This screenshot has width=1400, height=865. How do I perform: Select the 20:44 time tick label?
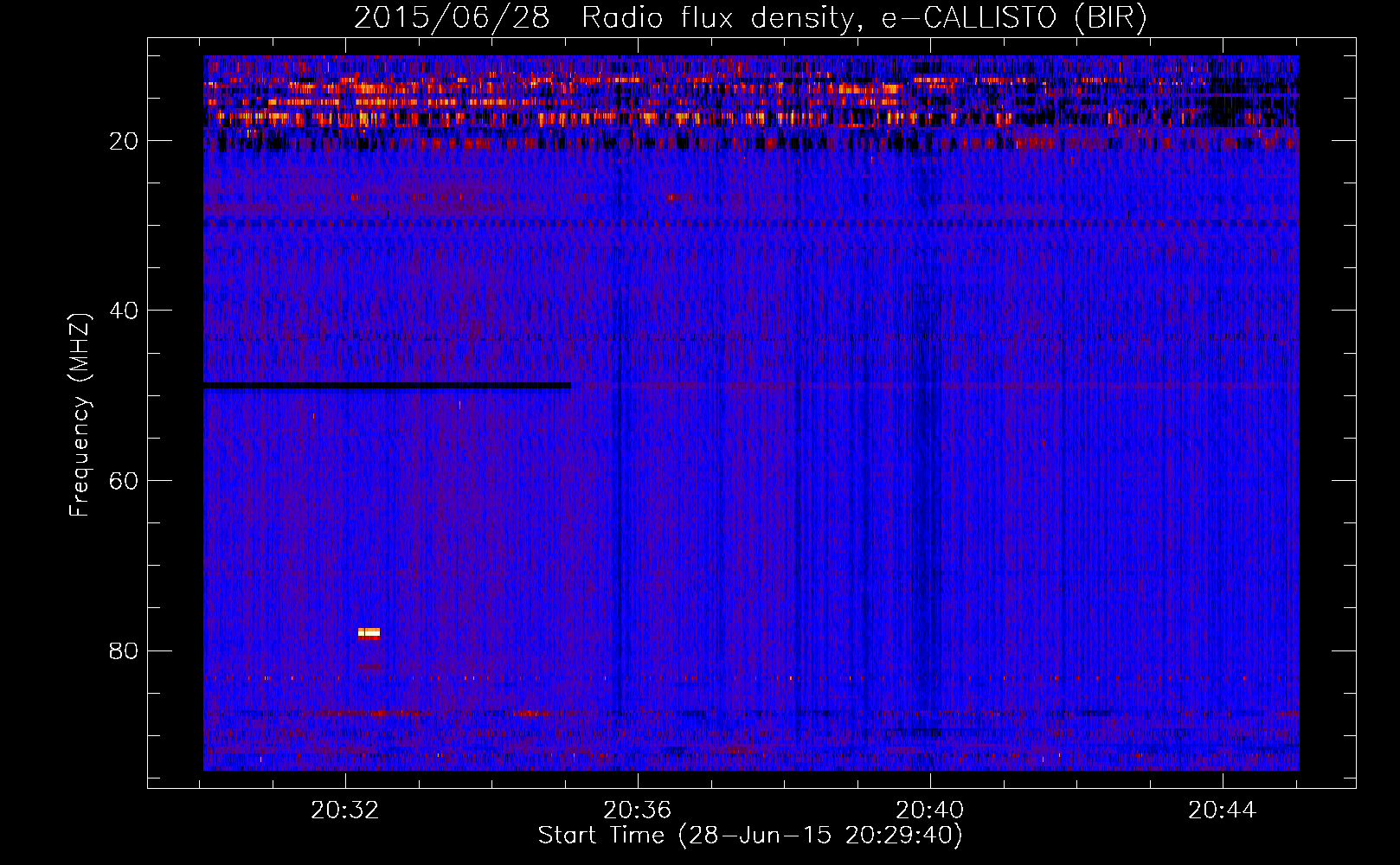point(1222,810)
